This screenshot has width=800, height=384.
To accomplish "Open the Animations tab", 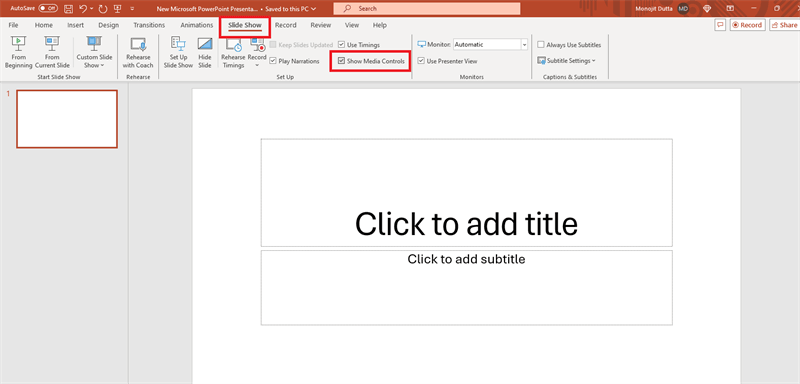I will 196,25.
